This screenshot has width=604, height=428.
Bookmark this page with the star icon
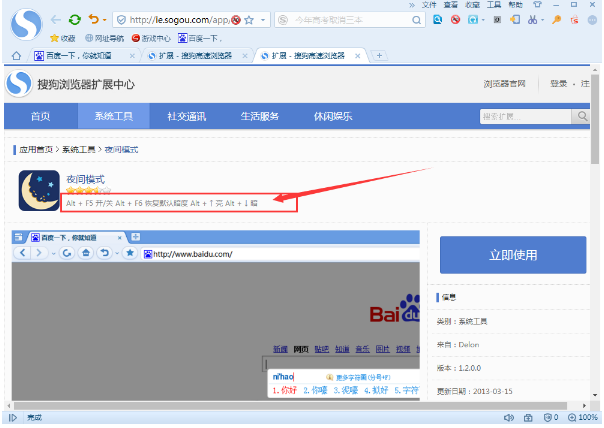(249, 20)
